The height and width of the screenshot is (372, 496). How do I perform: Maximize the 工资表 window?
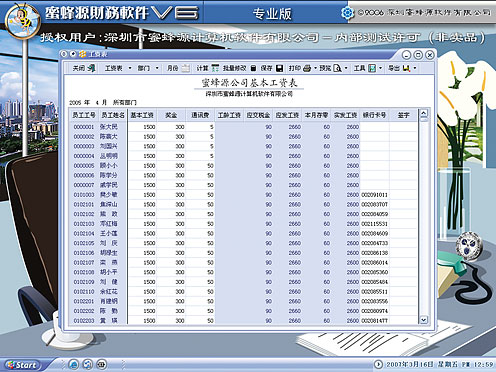[x=418, y=55]
